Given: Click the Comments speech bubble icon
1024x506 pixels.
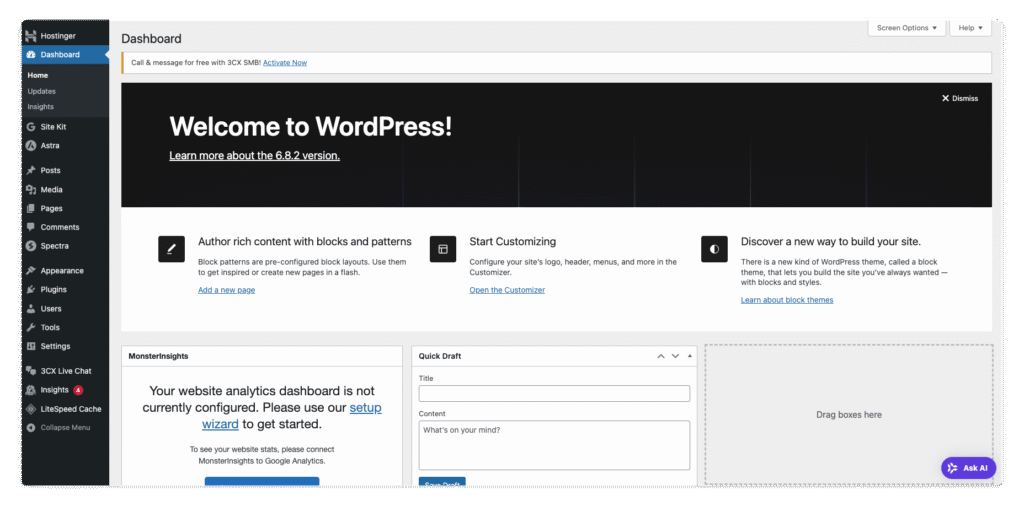Looking at the screenshot, I should [31, 227].
